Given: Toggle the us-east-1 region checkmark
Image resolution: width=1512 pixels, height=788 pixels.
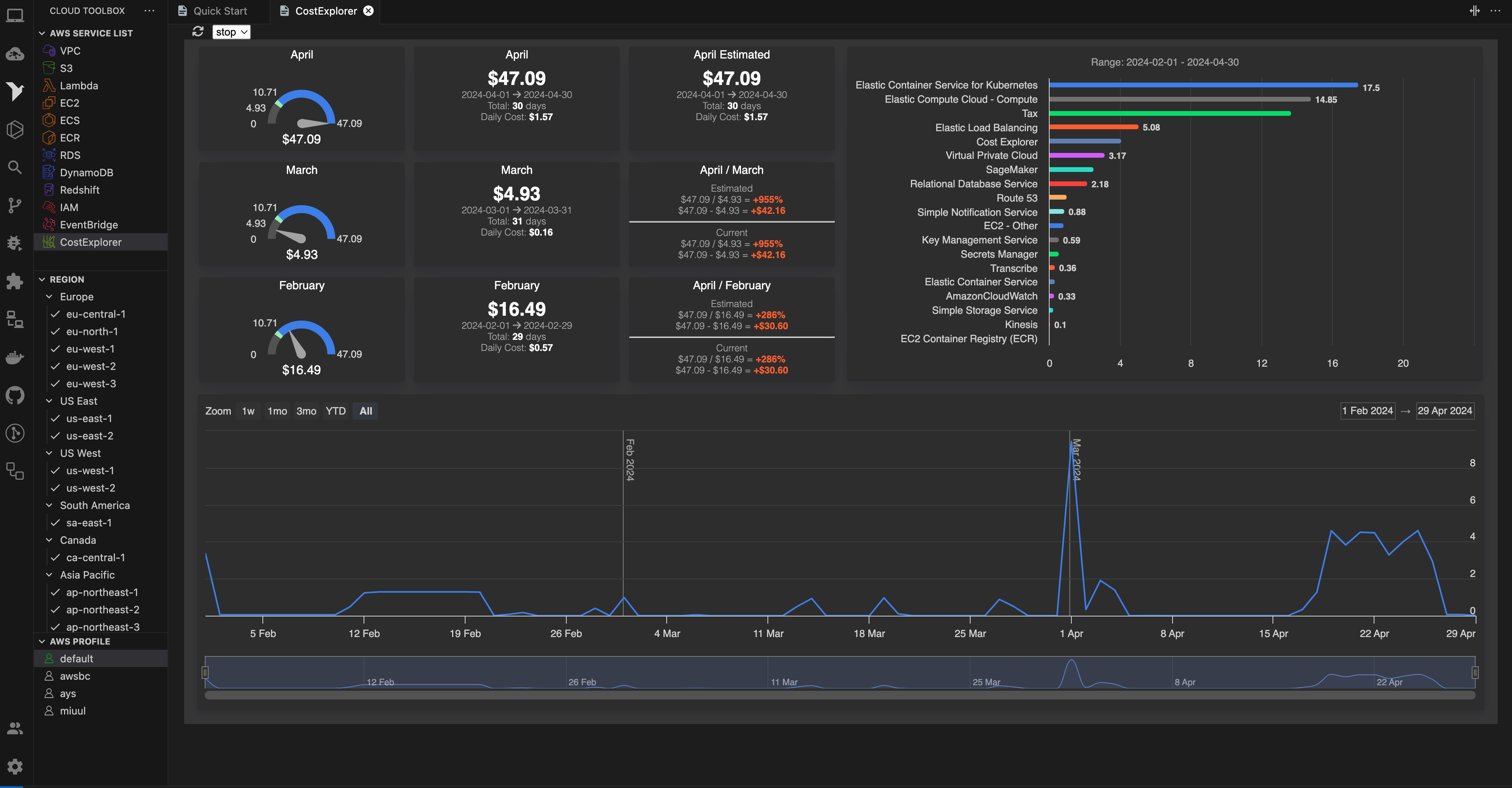Looking at the screenshot, I should tap(55, 419).
